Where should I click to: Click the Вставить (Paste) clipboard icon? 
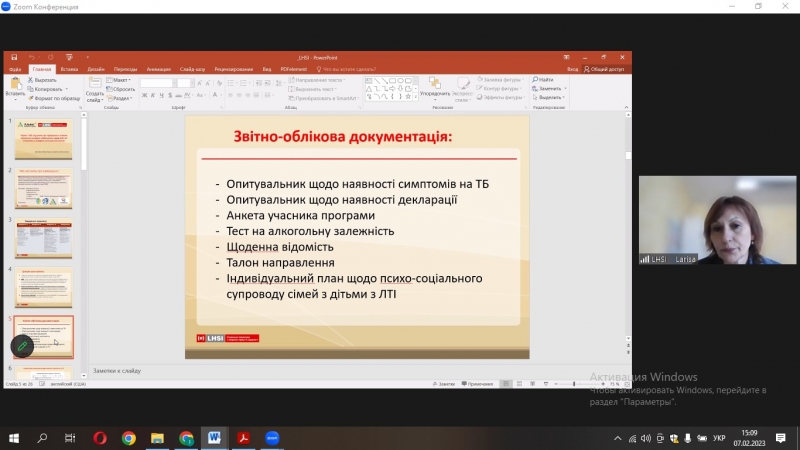point(15,84)
